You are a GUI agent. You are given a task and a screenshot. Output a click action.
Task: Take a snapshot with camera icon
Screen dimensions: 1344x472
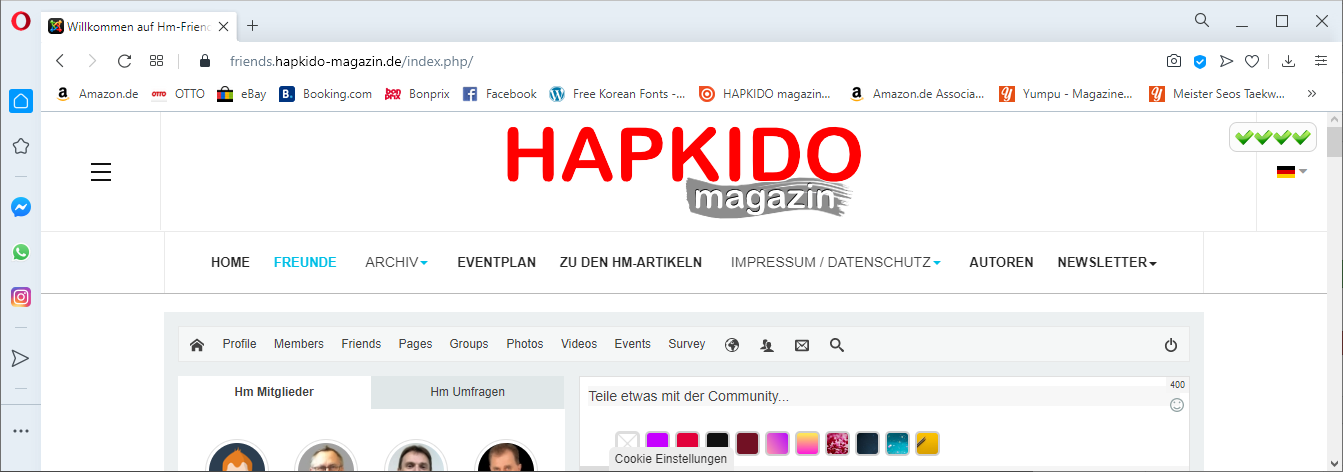click(1174, 61)
